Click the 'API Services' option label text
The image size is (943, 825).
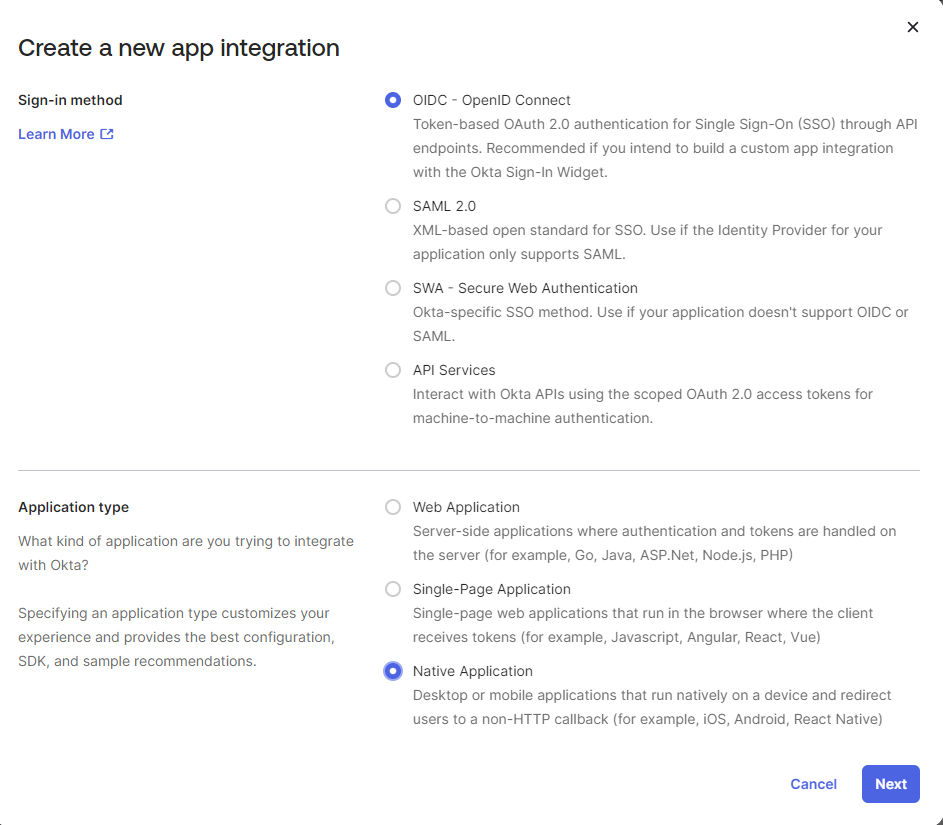pyautogui.click(x=454, y=370)
